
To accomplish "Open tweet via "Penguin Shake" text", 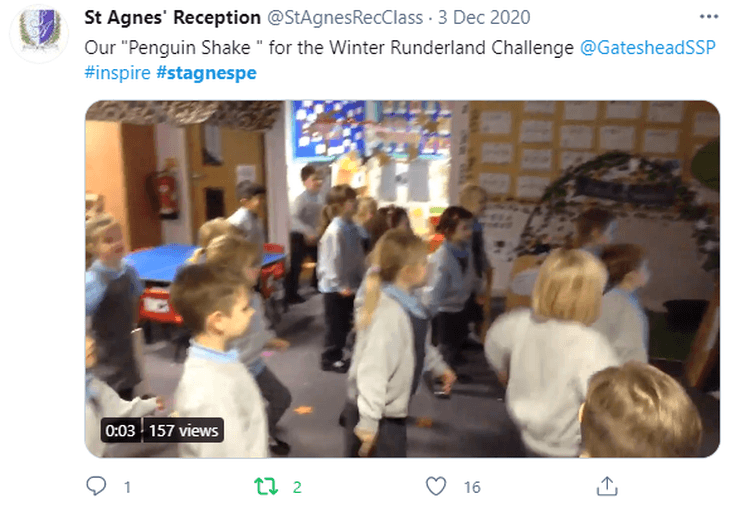I will 189,48.
